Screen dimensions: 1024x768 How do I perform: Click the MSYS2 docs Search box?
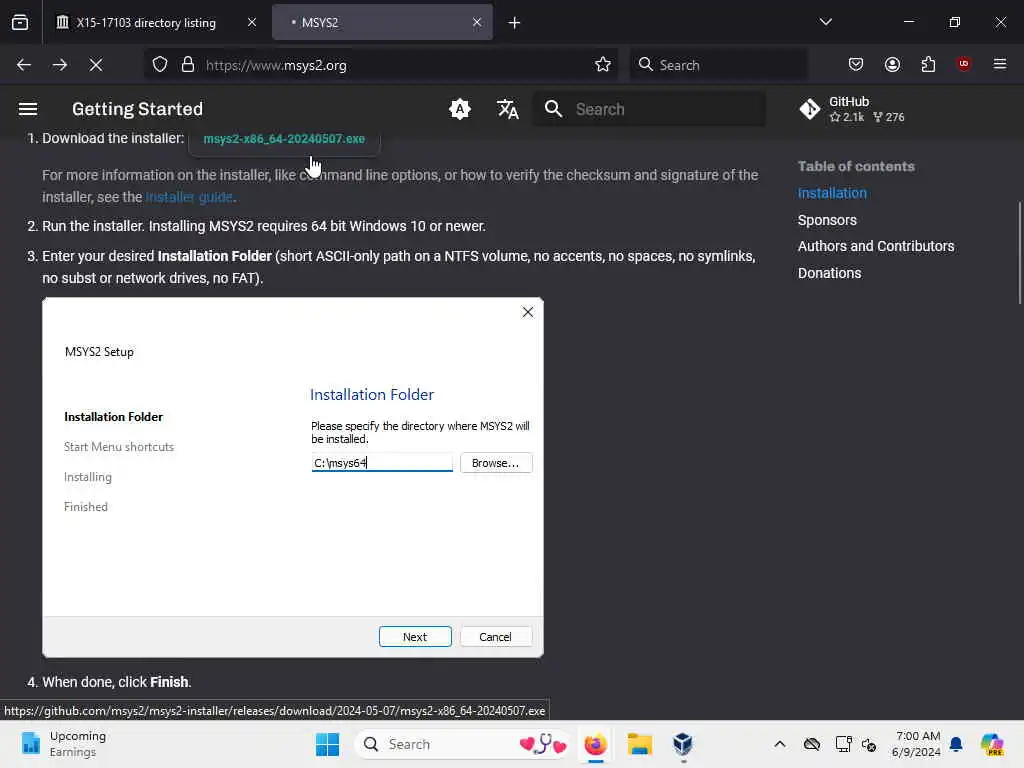[x=650, y=109]
